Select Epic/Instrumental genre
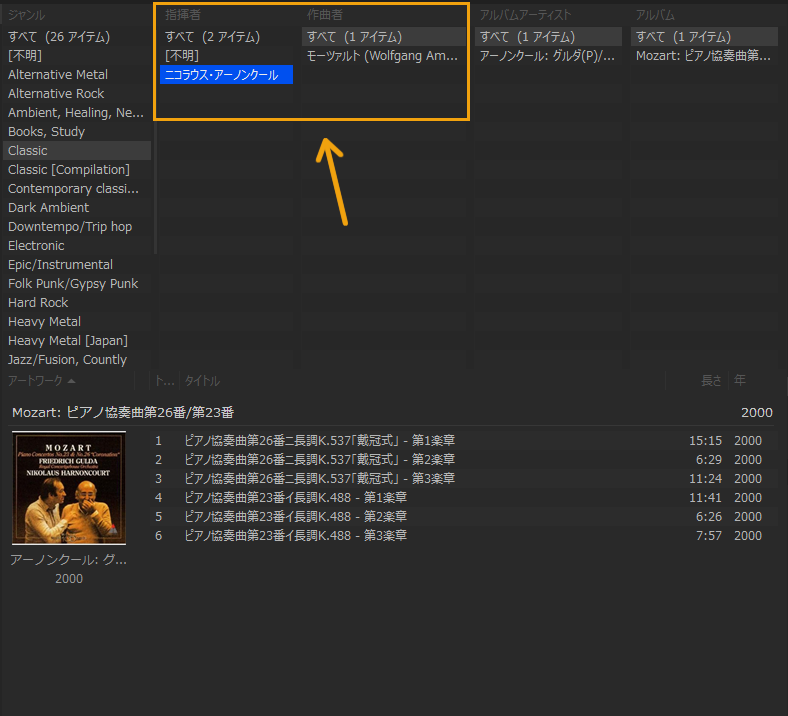The image size is (788, 716). [x=77, y=265]
